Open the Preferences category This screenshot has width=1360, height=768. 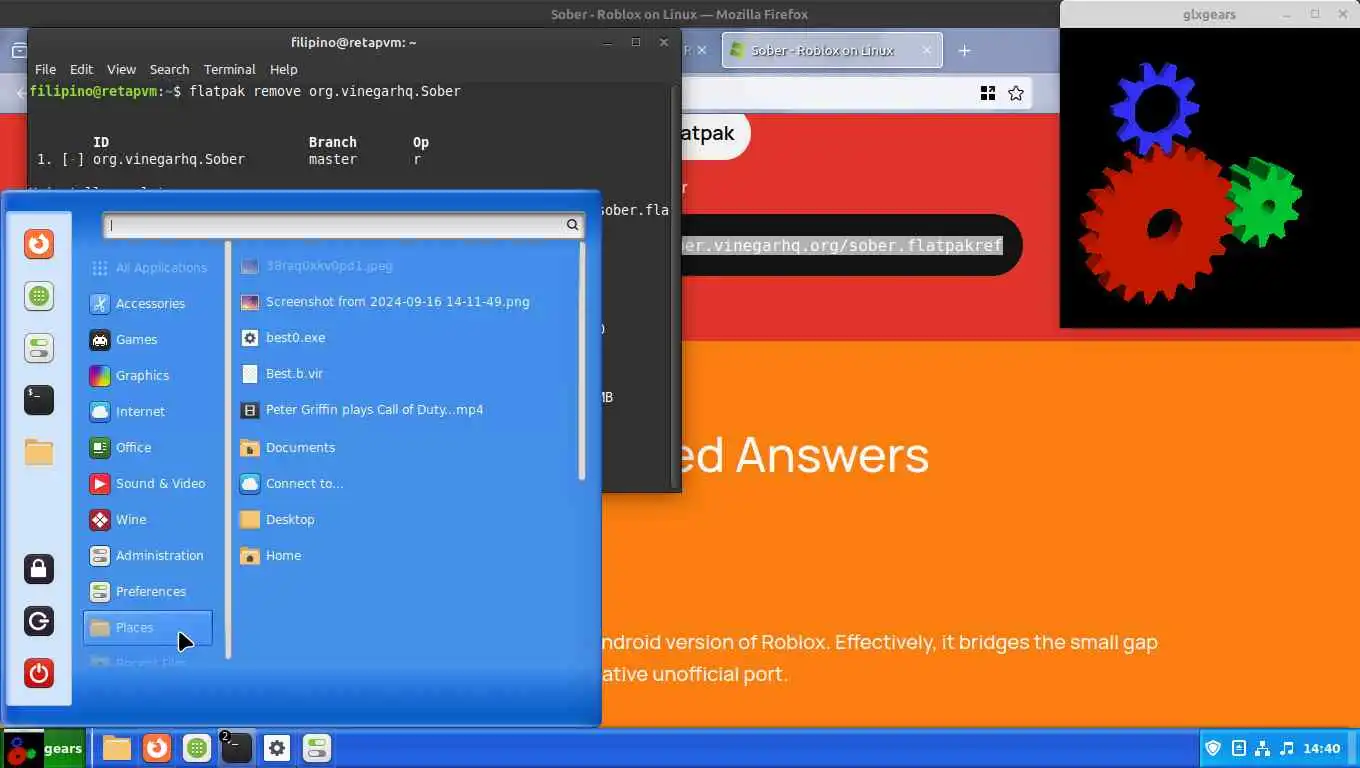point(148,591)
